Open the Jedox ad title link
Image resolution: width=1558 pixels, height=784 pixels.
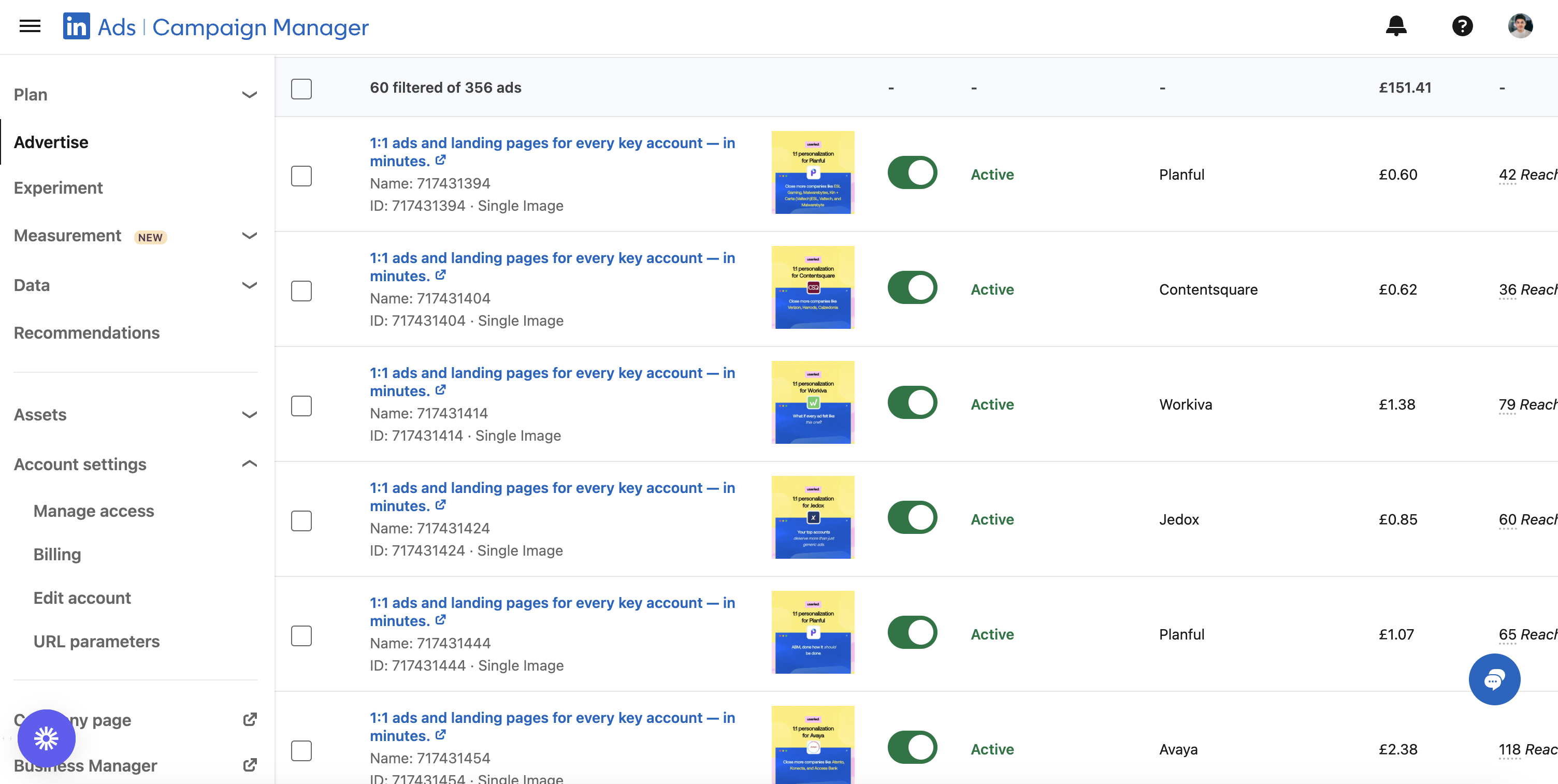(x=552, y=496)
